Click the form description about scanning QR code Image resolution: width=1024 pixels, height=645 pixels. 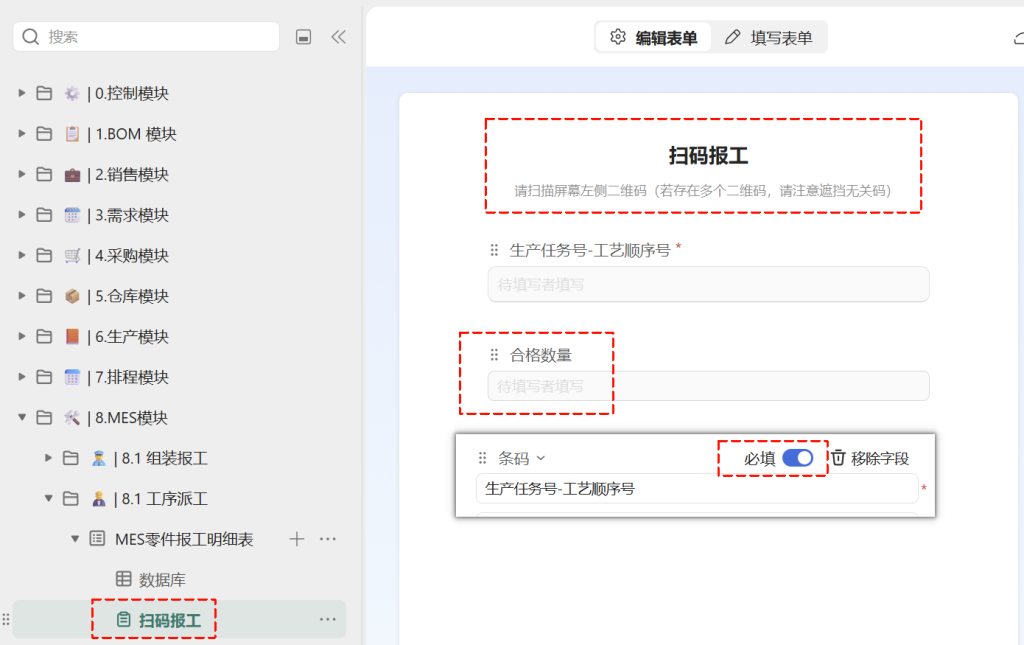703,191
